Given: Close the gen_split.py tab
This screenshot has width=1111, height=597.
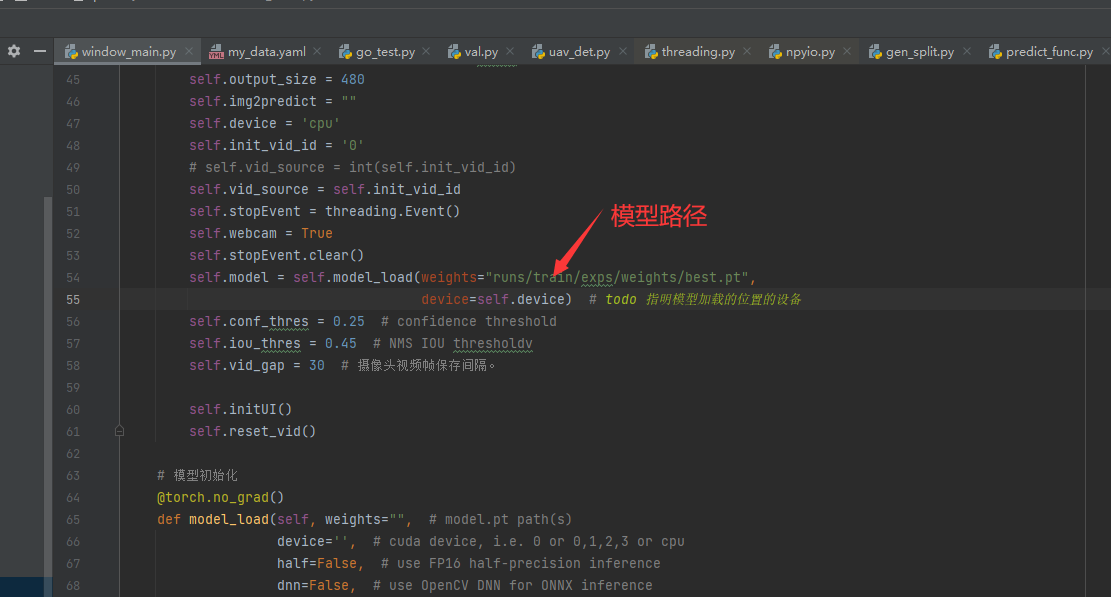Looking at the screenshot, I should pos(966,52).
